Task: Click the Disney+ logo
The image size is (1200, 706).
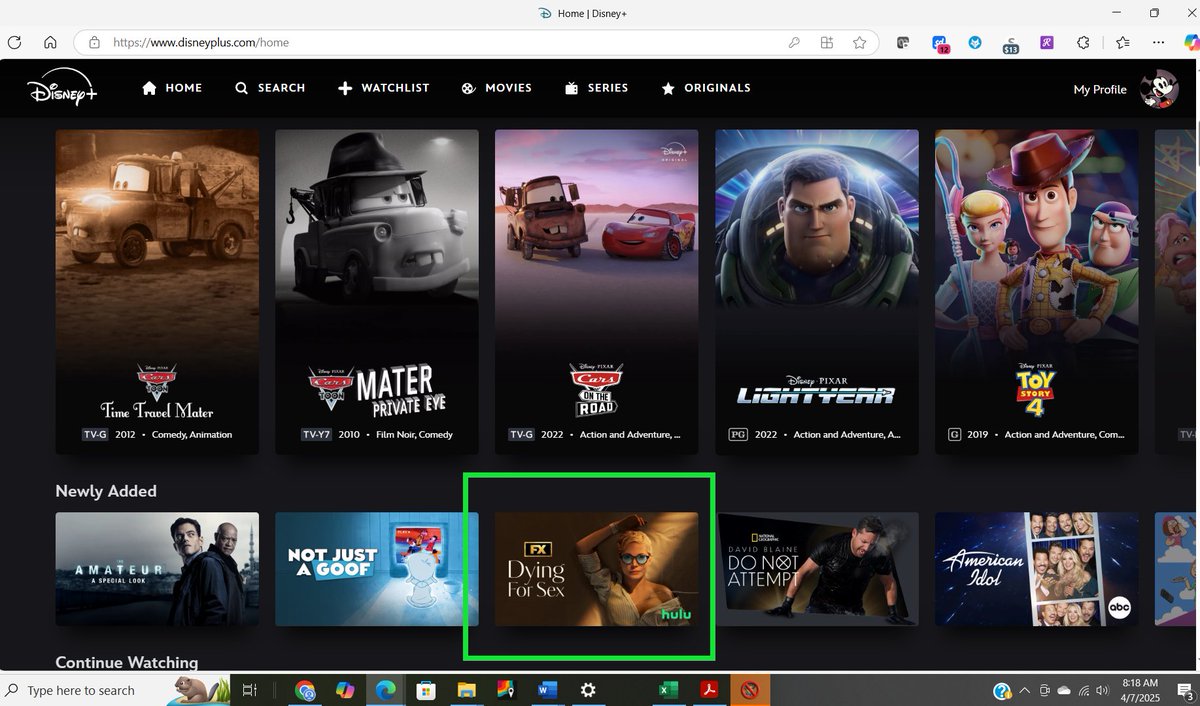Action: tap(63, 88)
